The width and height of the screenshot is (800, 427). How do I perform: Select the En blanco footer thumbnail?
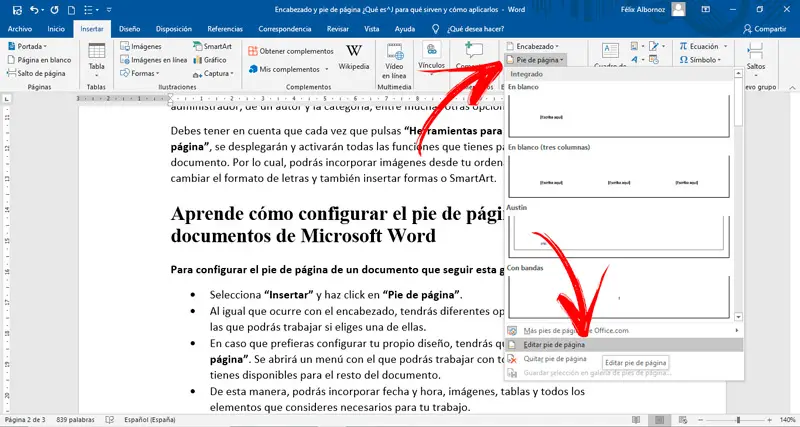(x=619, y=116)
